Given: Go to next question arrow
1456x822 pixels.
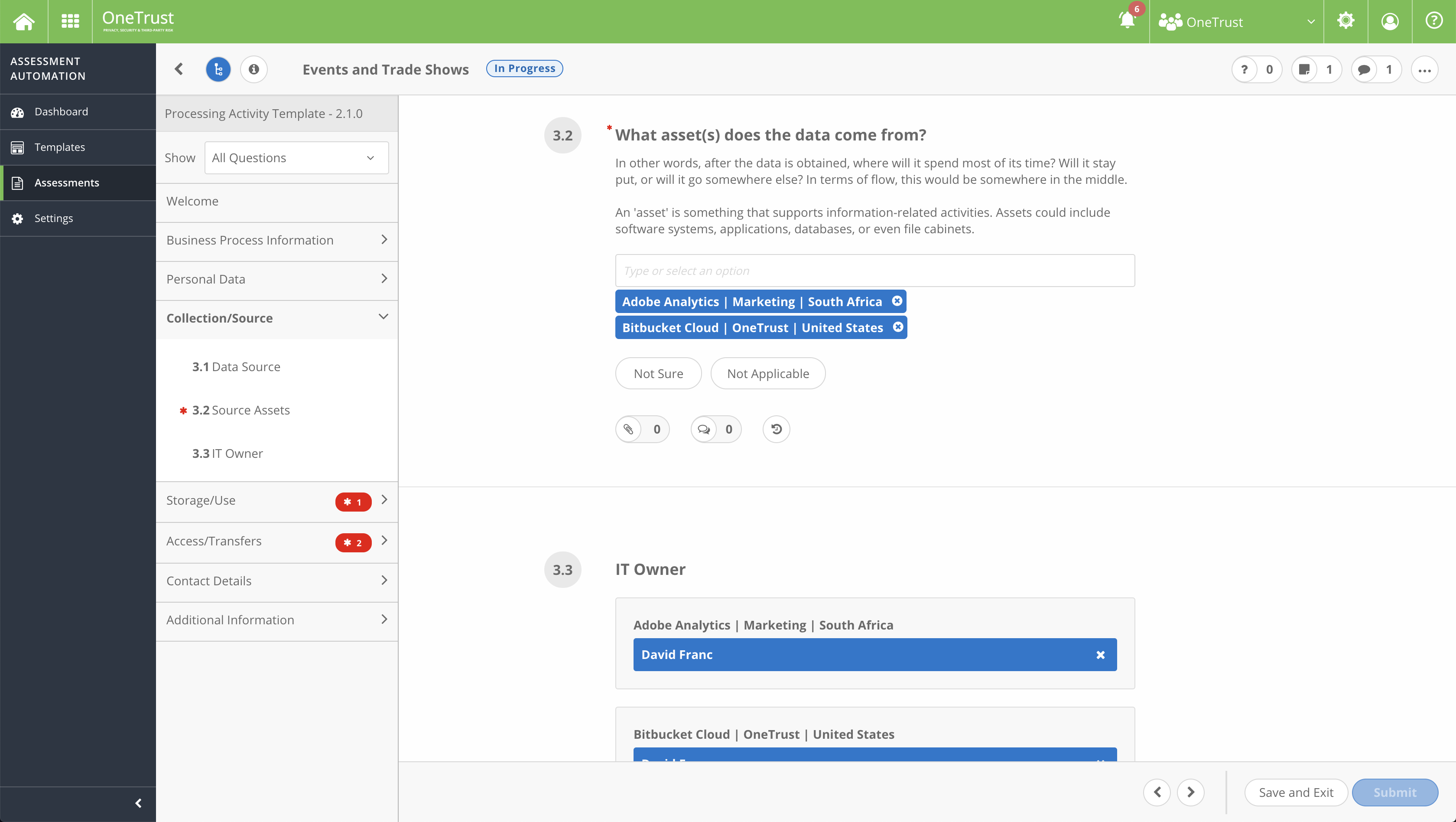Looking at the screenshot, I should click(1190, 792).
